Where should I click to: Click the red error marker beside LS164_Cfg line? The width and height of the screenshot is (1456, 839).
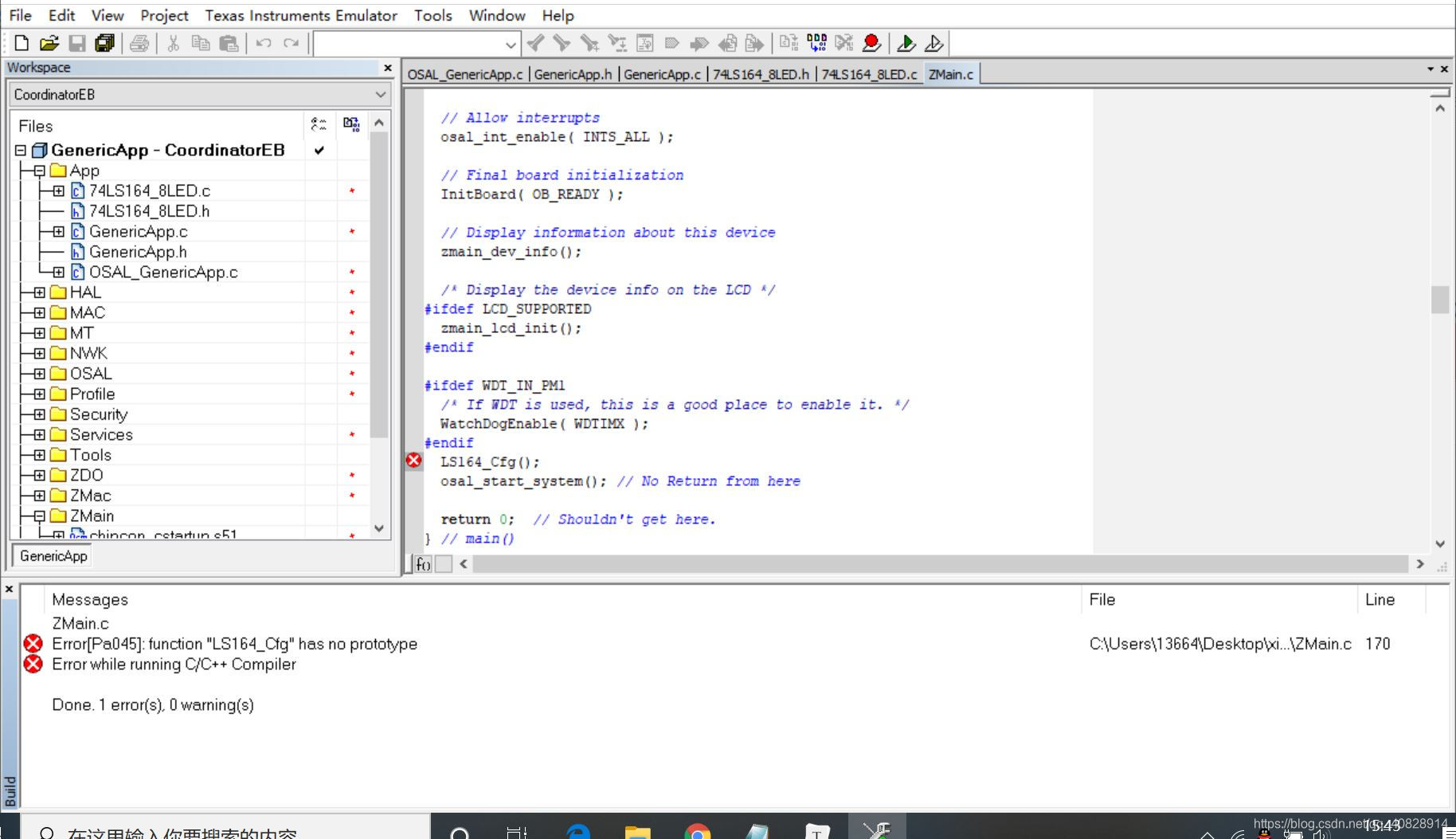[413, 460]
